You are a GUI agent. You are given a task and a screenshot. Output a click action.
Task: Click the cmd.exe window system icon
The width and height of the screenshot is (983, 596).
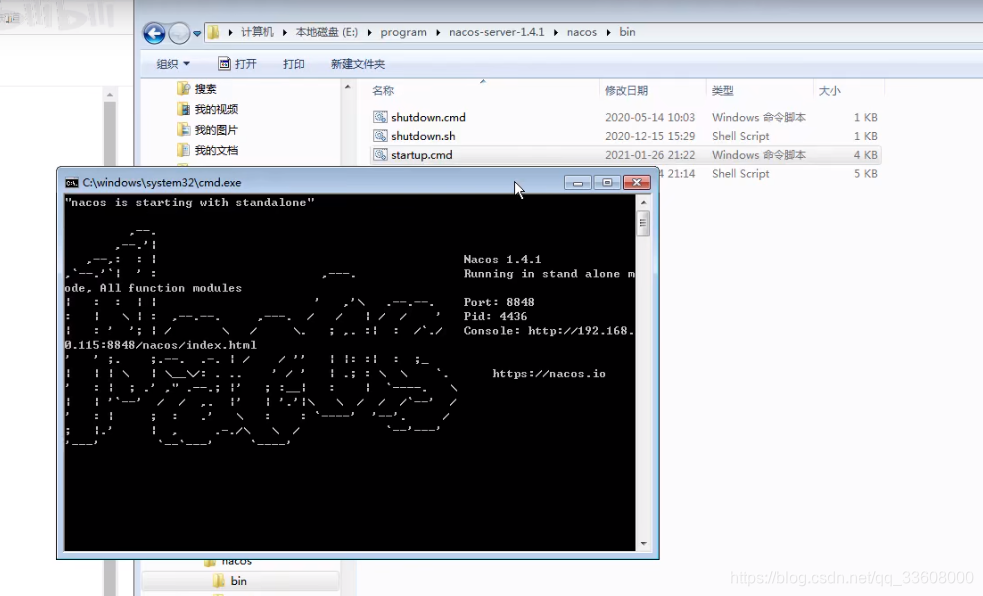(x=72, y=183)
